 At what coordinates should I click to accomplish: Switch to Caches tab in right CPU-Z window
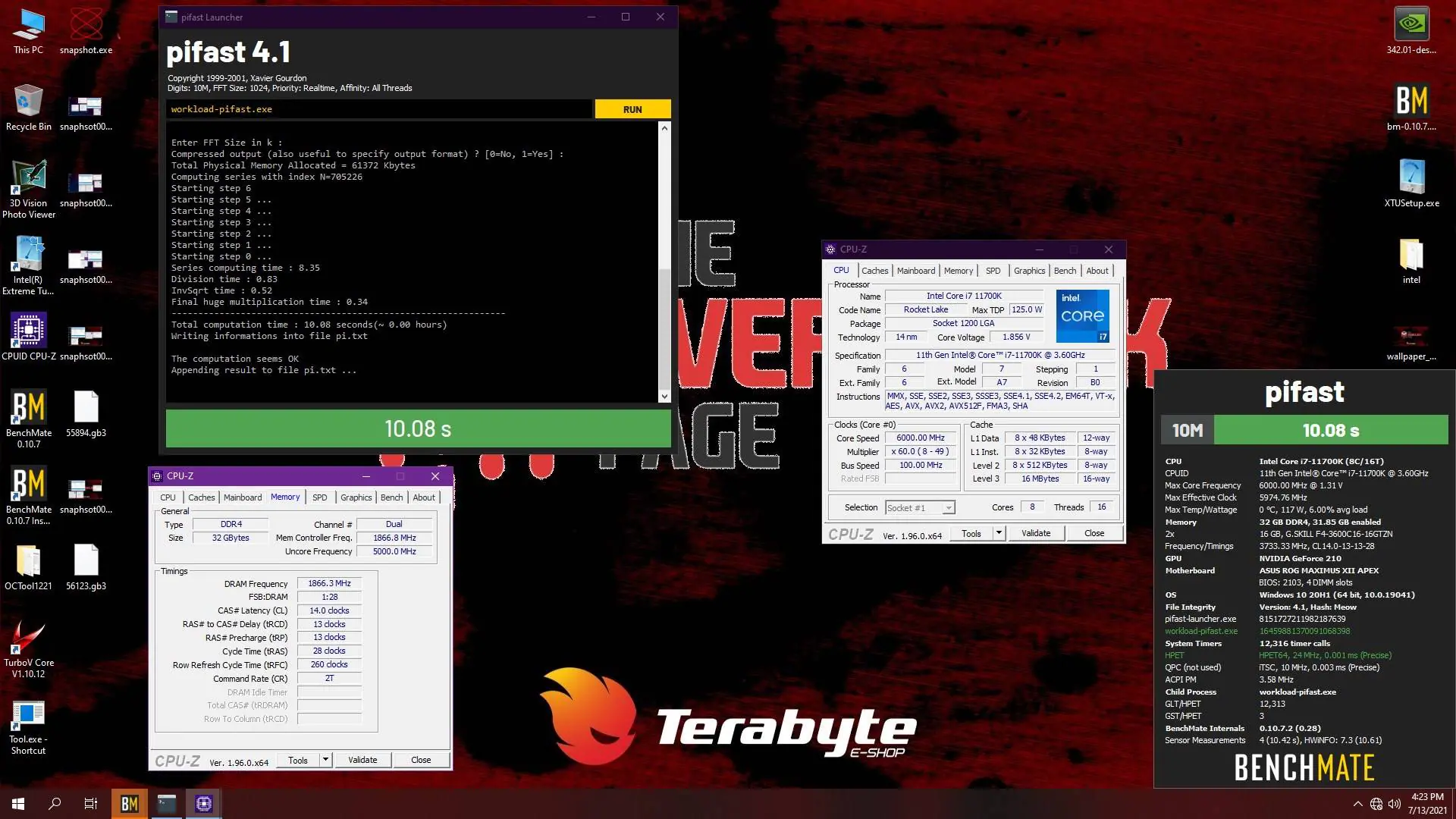click(x=874, y=271)
